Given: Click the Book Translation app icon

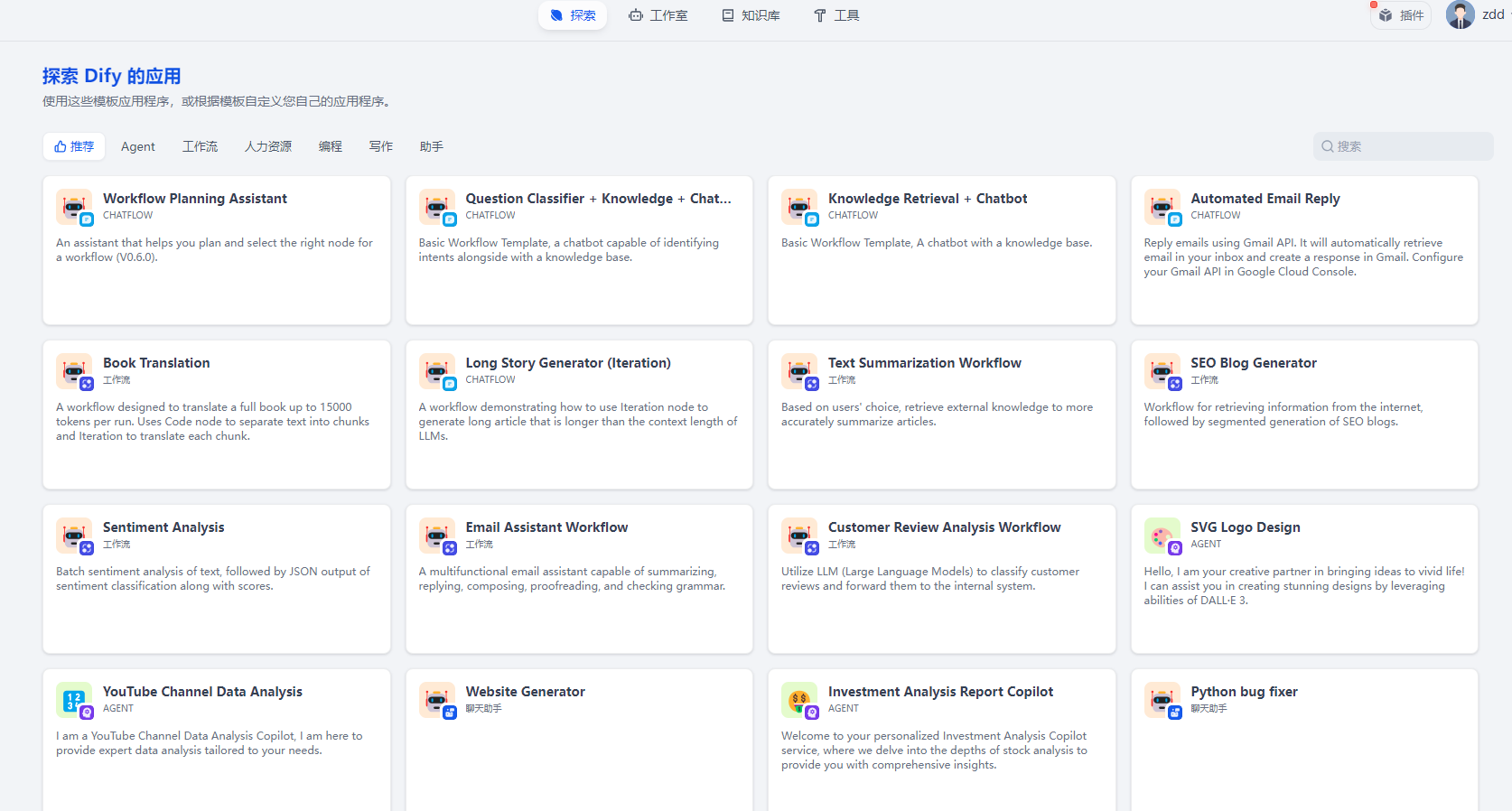Looking at the screenshot, I should pos(74,371).
